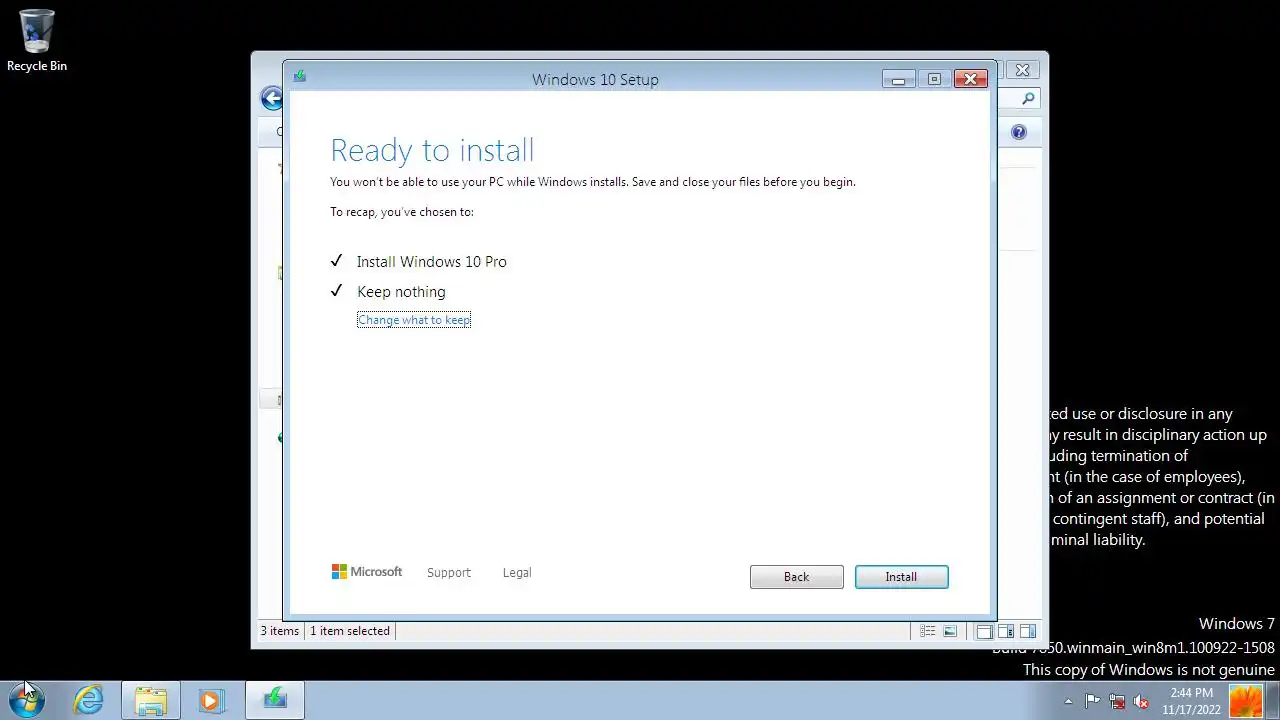1280x720 pixels.
Task: Open Windows Media Player from the taskbar
Action: [211, 700]
